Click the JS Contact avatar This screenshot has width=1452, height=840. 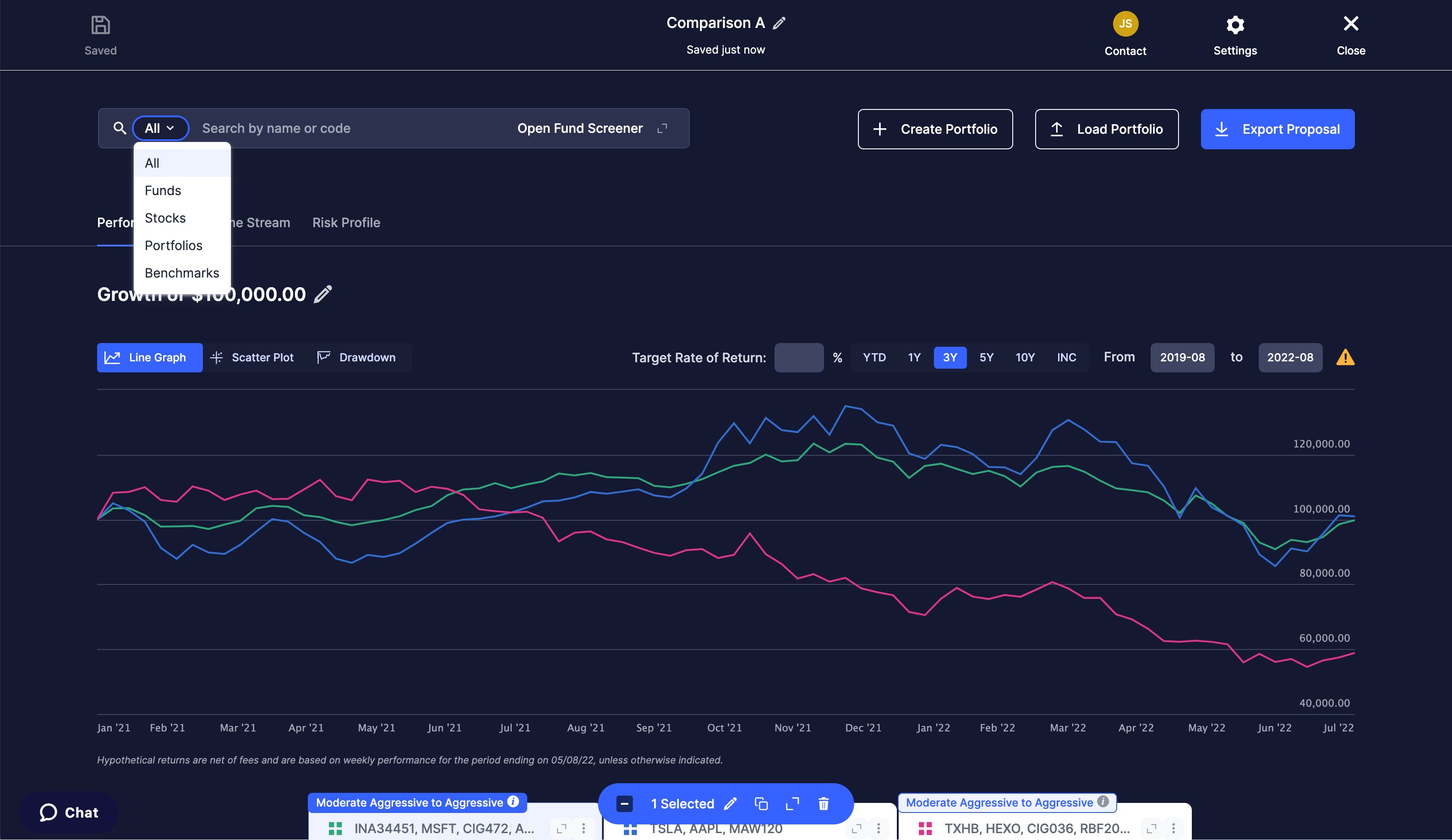pos(1124,24)
